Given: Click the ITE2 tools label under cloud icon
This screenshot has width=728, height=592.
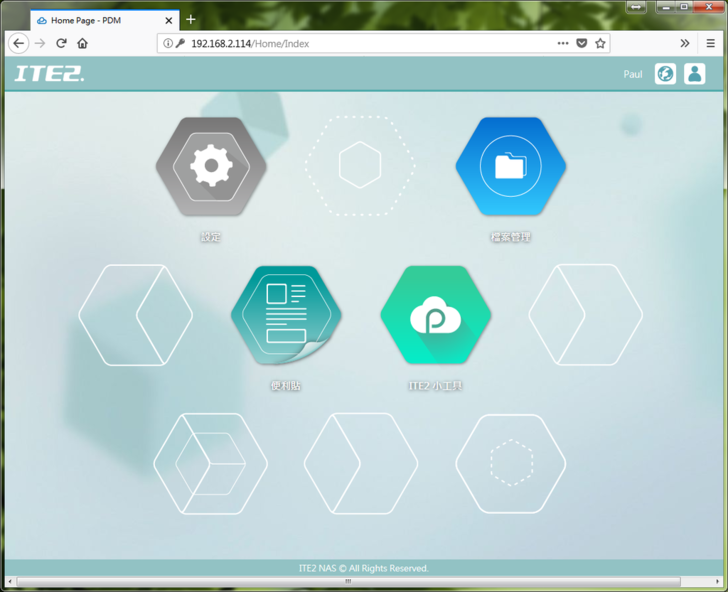Looking at the screenshot, I should (x=436, y=386).
